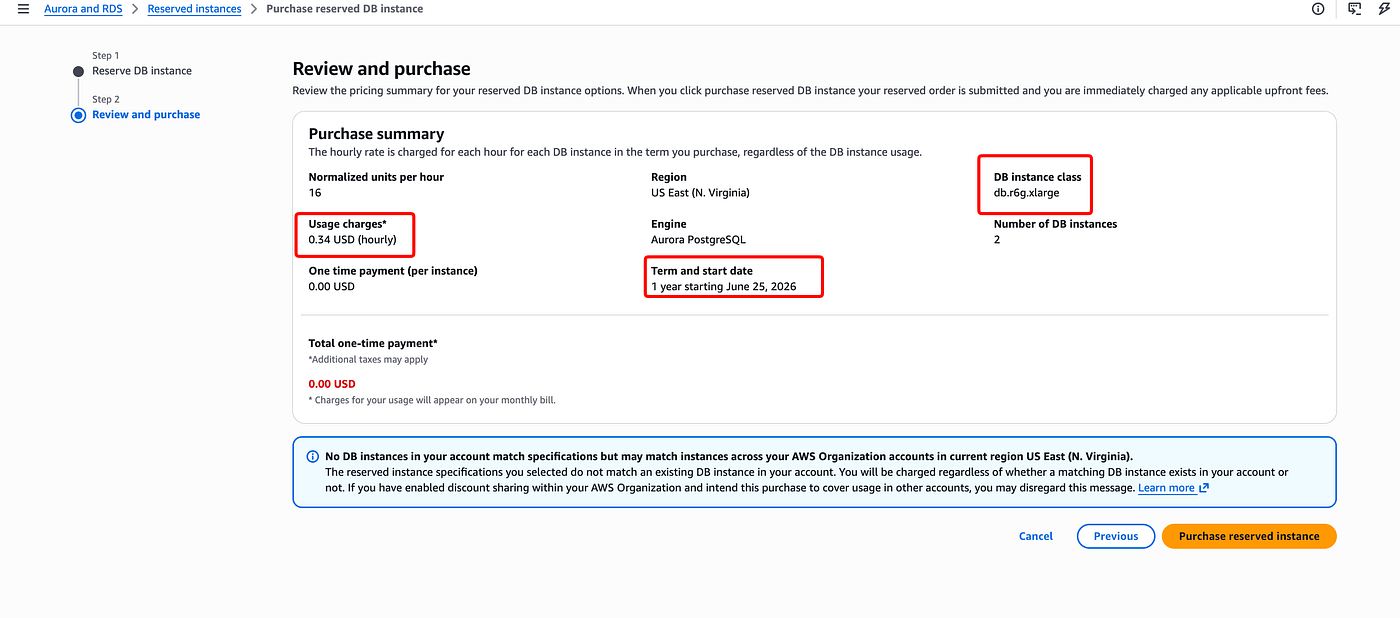
Task: Click the lightning bolt icon at top right
Action: (x=1384, y=9)
